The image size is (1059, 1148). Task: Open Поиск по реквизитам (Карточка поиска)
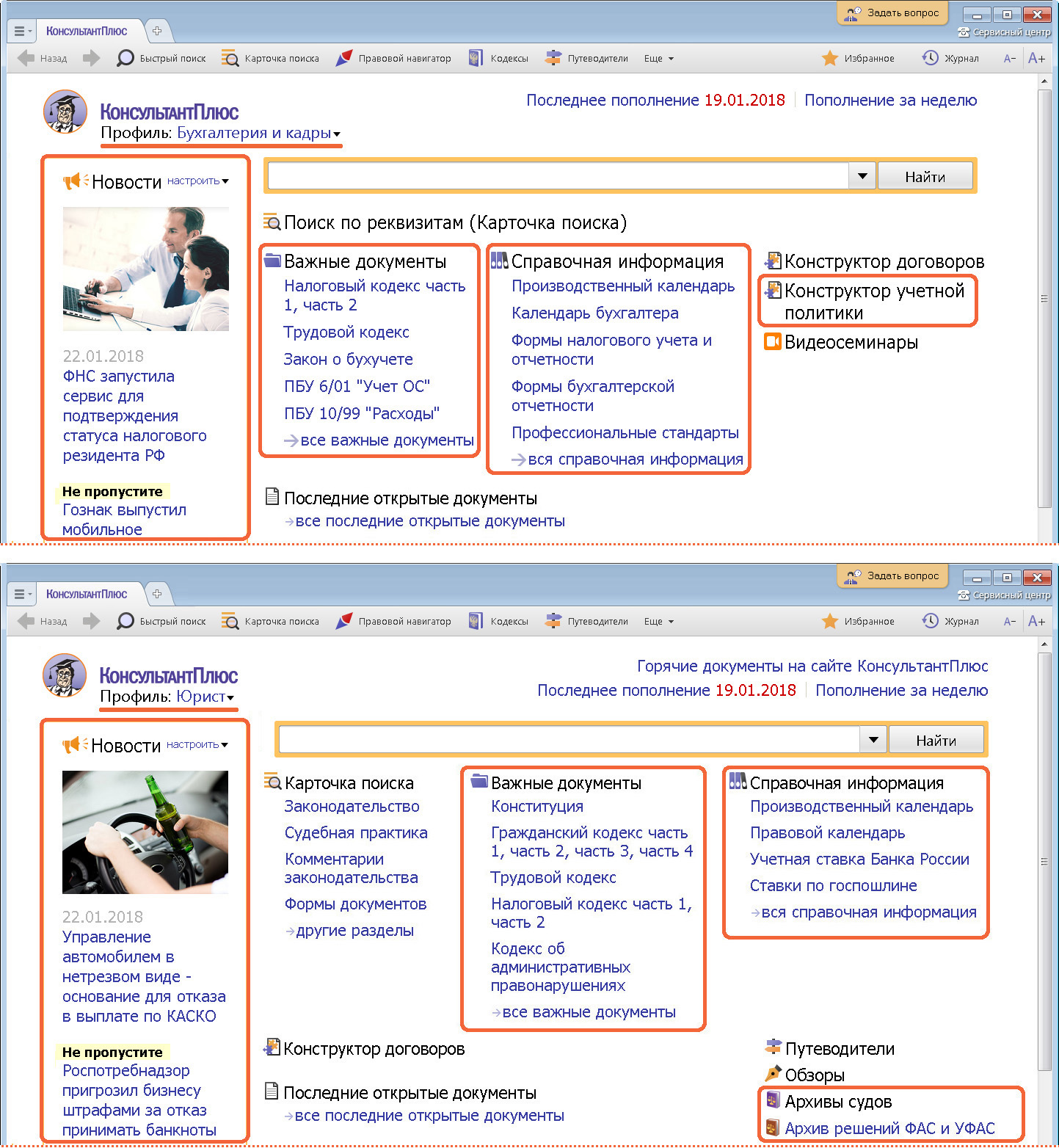pos(446,222)
